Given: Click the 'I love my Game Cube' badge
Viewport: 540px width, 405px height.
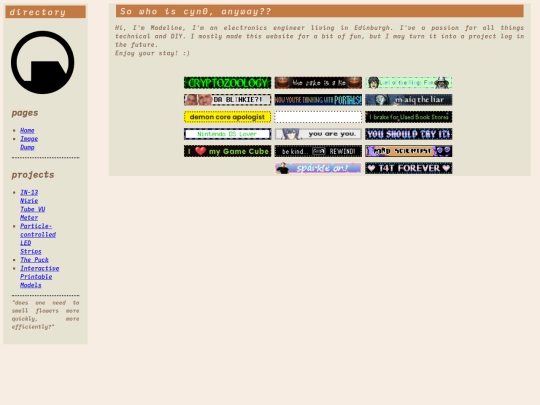Looking at the screenshot, I should click(227, 151).
